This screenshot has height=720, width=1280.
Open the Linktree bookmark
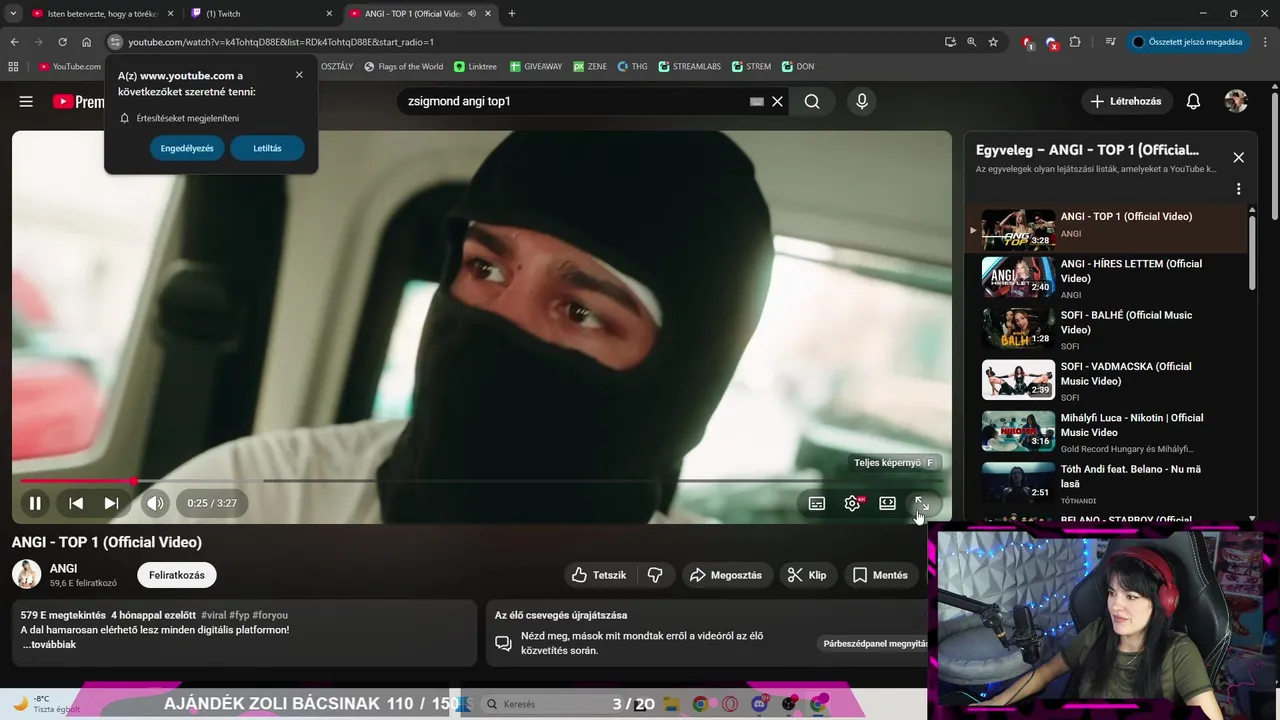click(x=475, y=66)
